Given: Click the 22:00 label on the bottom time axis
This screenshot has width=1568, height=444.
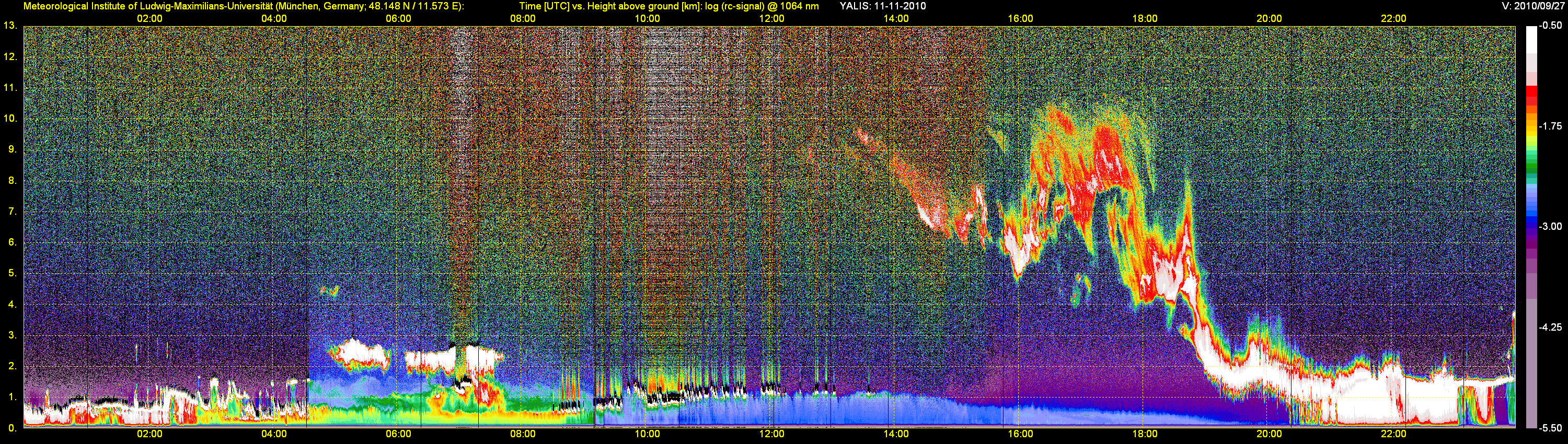Looking at the screenshot, I should [1393, 434].
